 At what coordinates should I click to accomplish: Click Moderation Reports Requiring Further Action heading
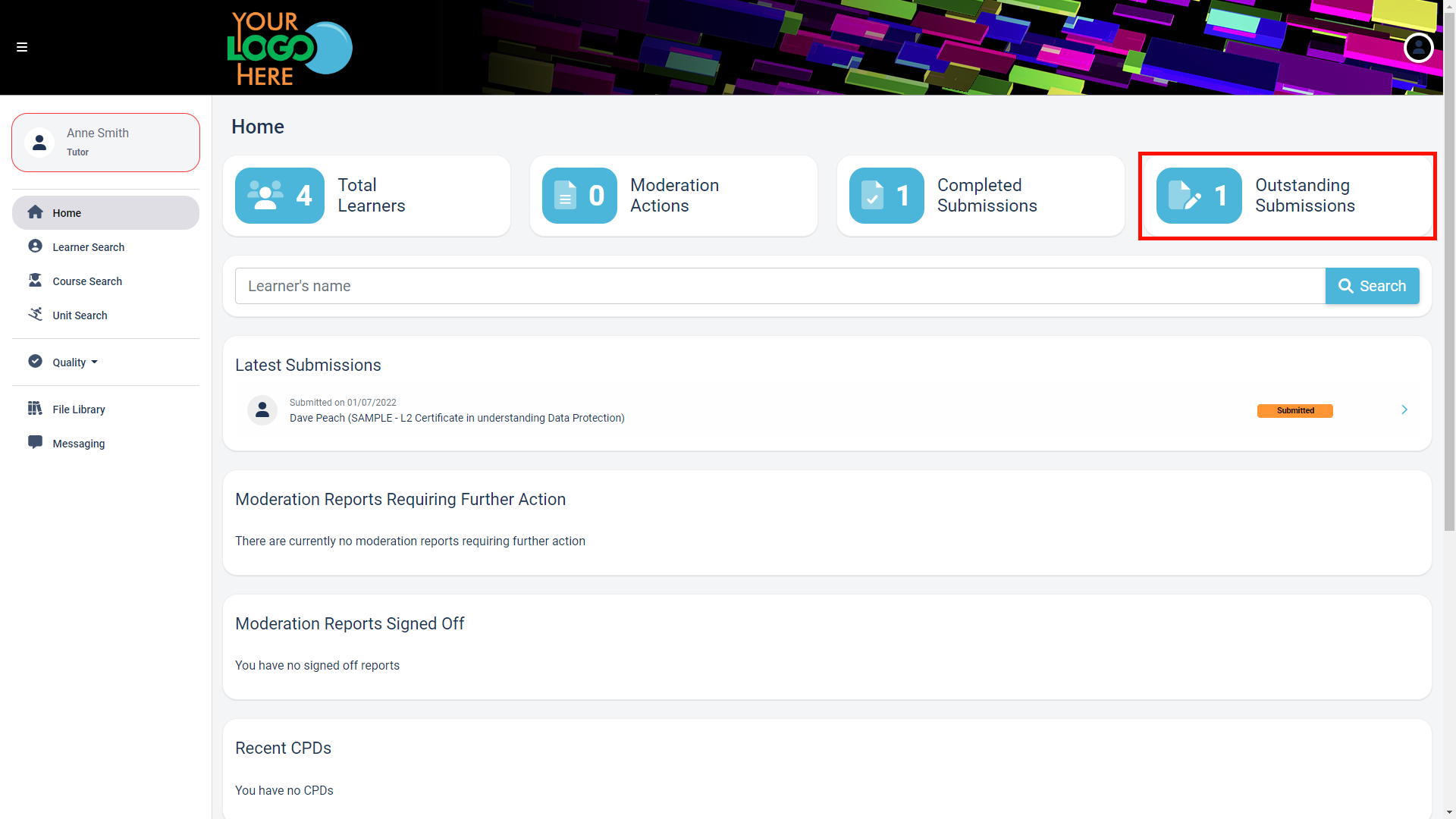tap(400, 499)
